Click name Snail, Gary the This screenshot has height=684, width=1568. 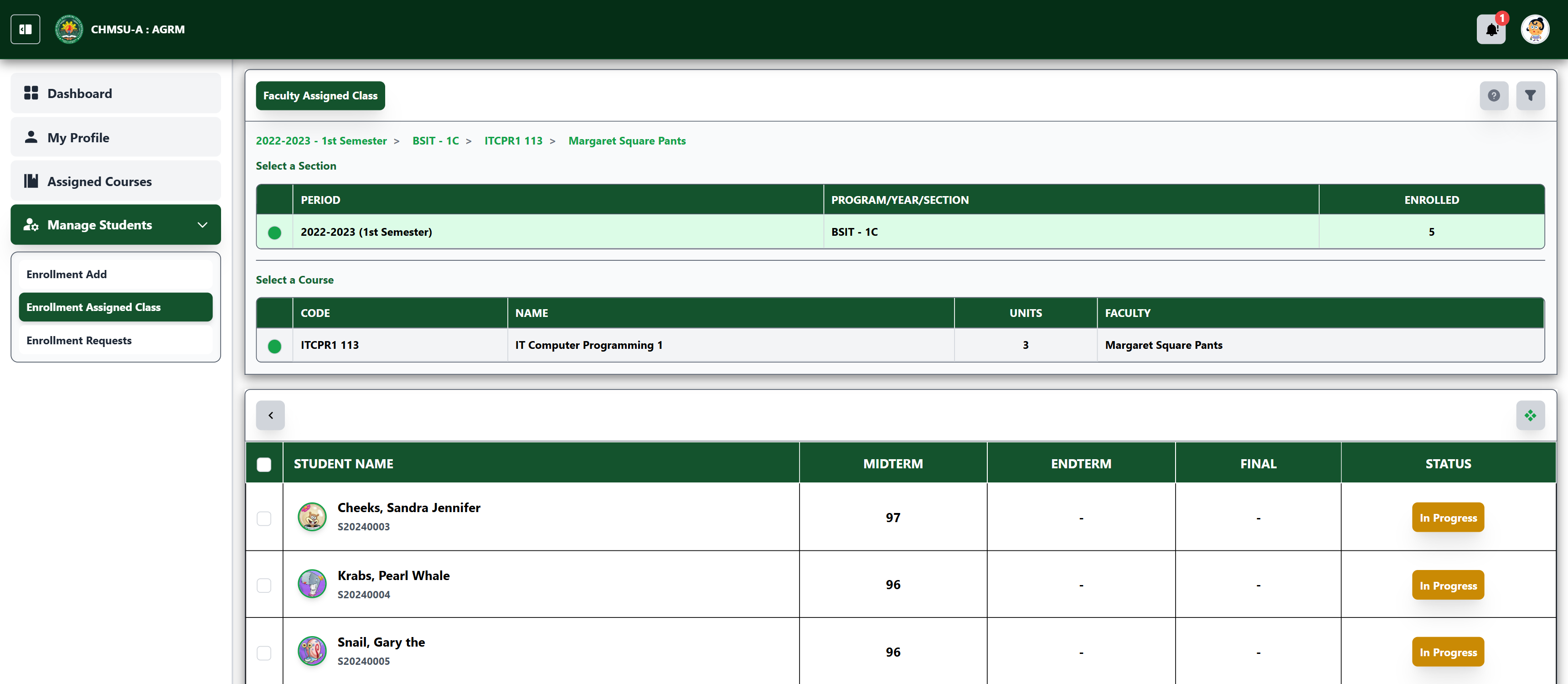coord(381,642)
